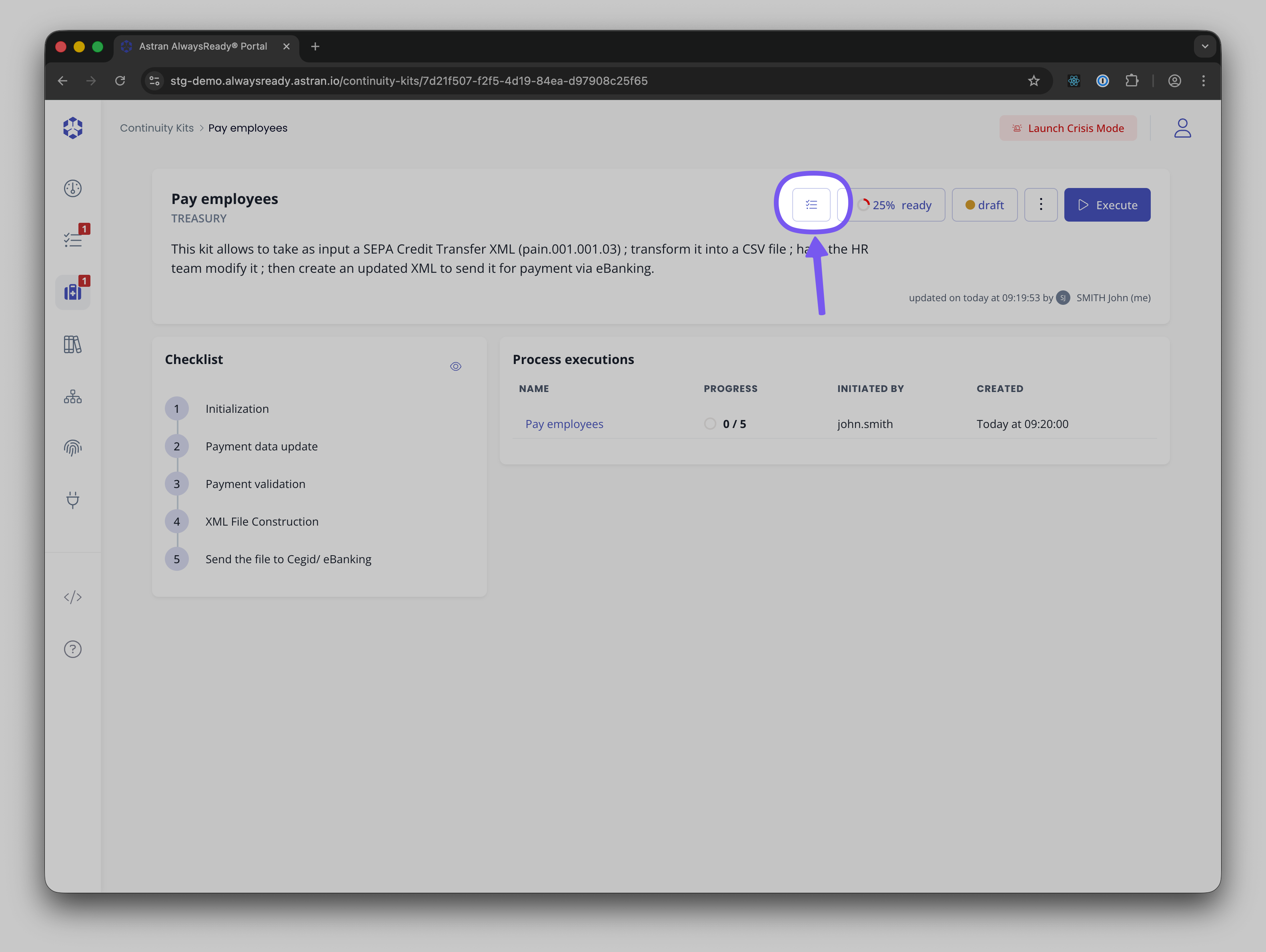Open the three-dot actions menu near Execute

[x=1040, y=204]
